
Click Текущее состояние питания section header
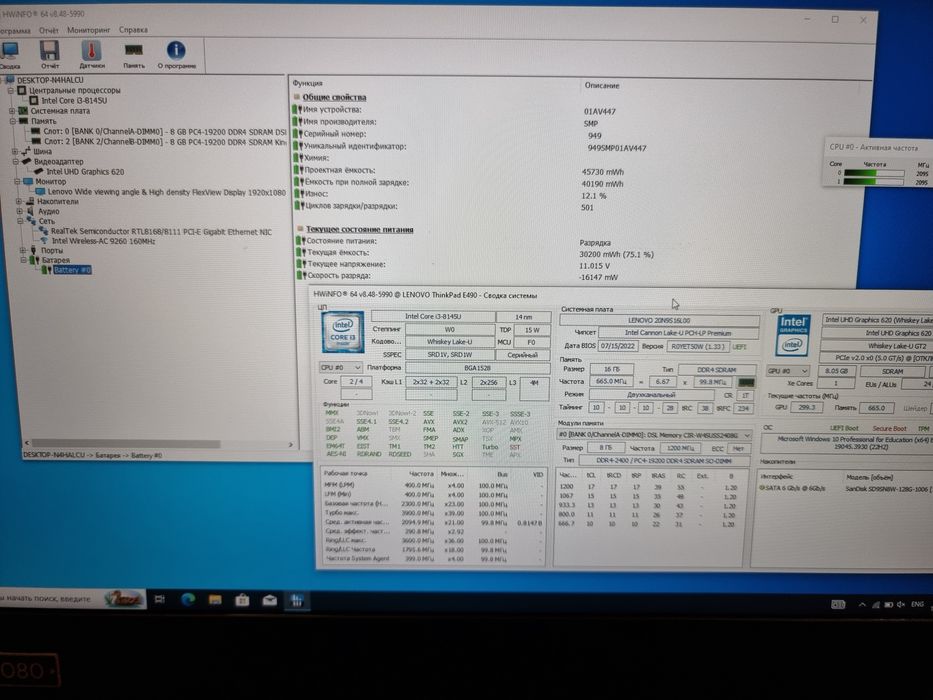point(359,229)
